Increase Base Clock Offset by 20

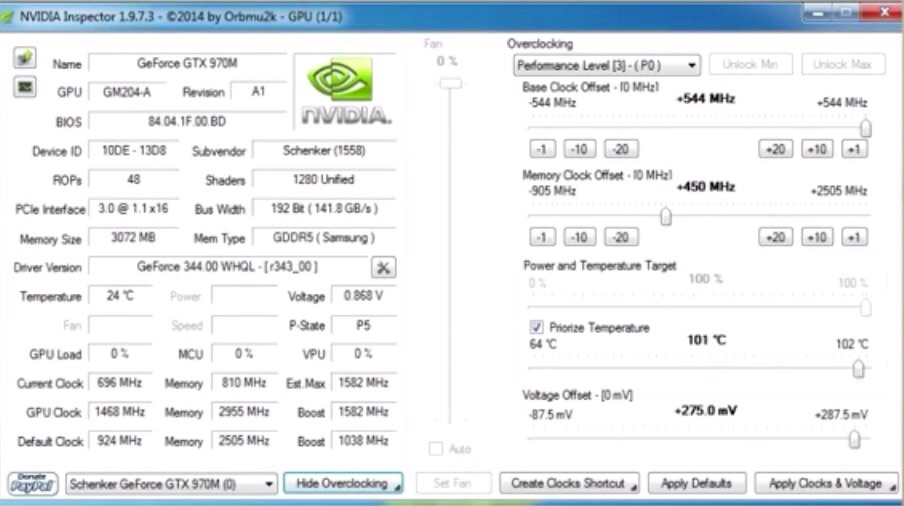775,149
